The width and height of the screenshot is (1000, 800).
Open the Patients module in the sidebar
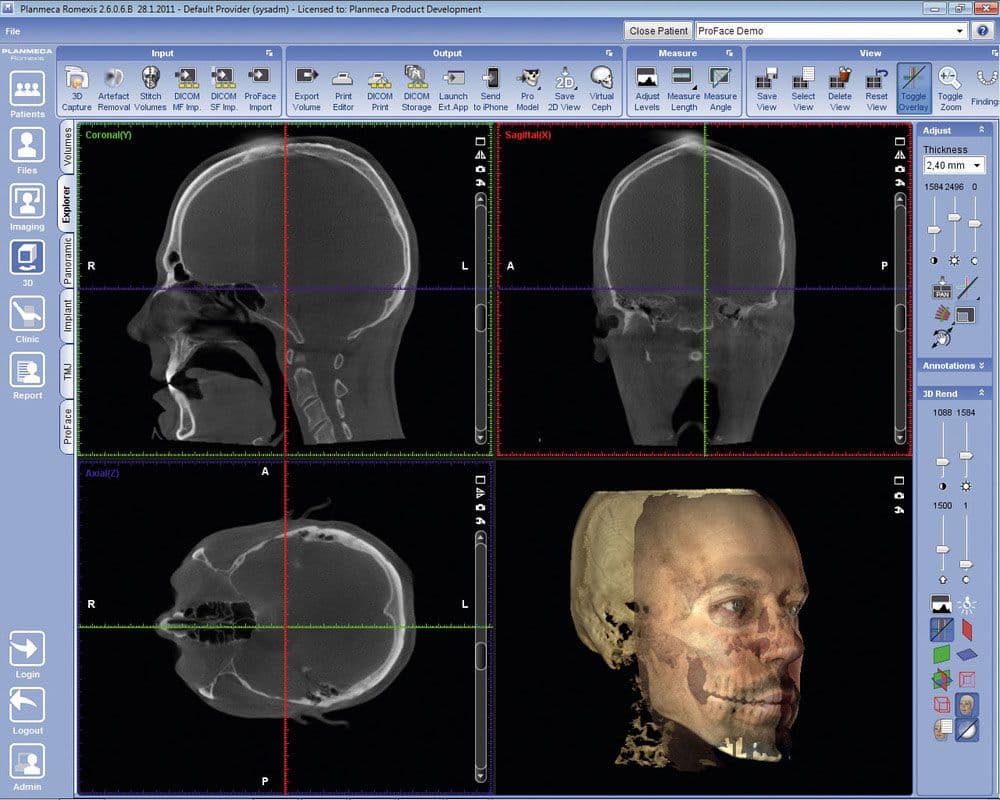click(x=27, y=95)
